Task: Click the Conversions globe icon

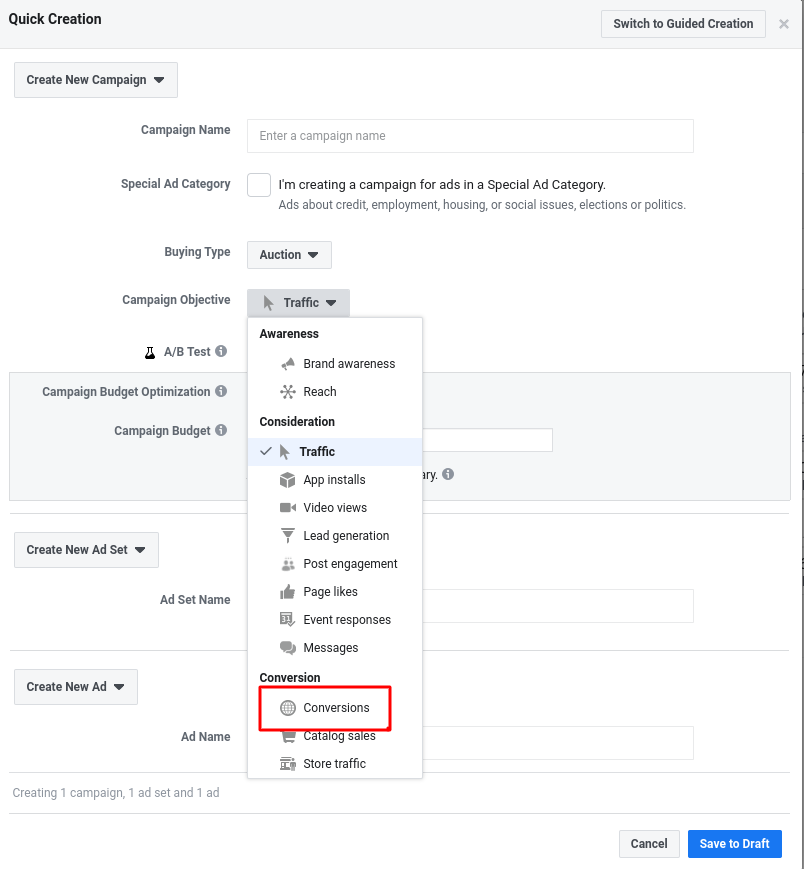Action: click(x=288, y=708)
